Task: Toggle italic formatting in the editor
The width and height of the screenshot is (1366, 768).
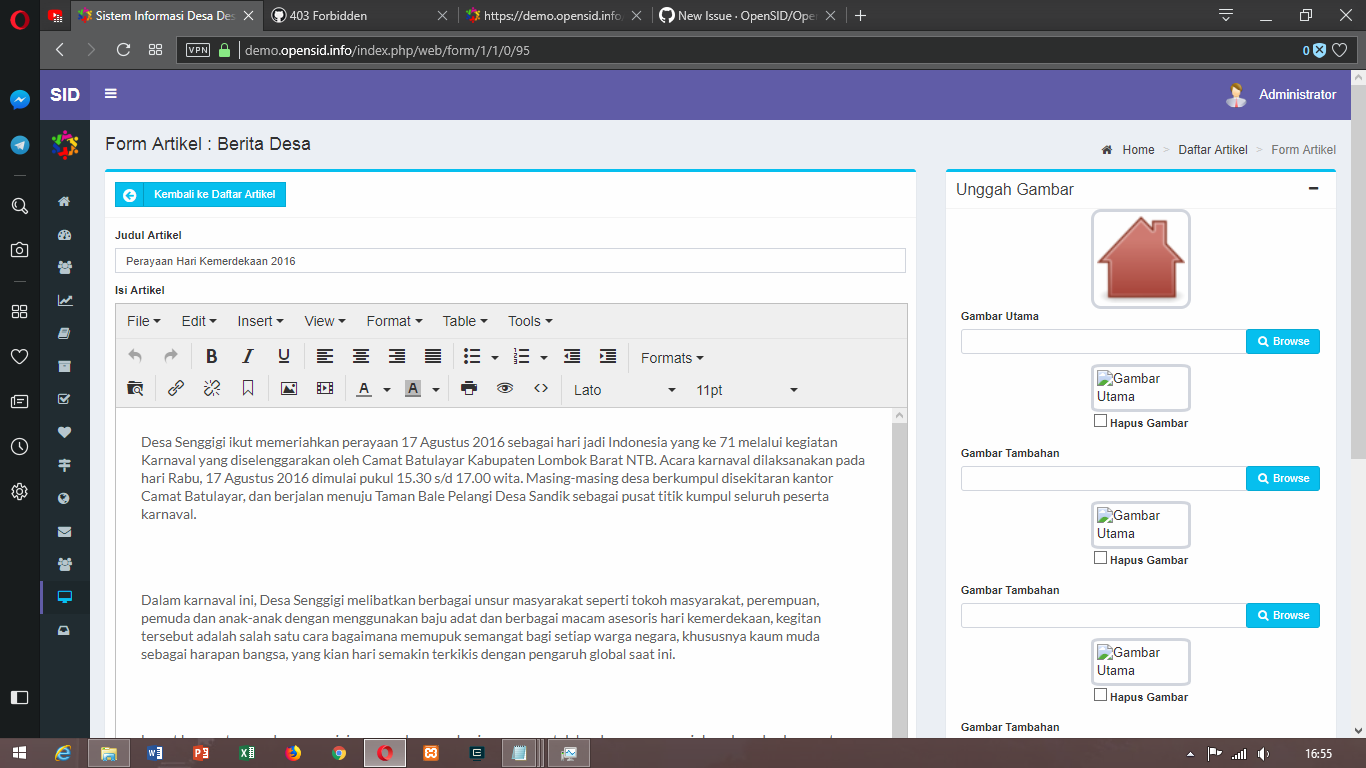Action: [248, 357]
